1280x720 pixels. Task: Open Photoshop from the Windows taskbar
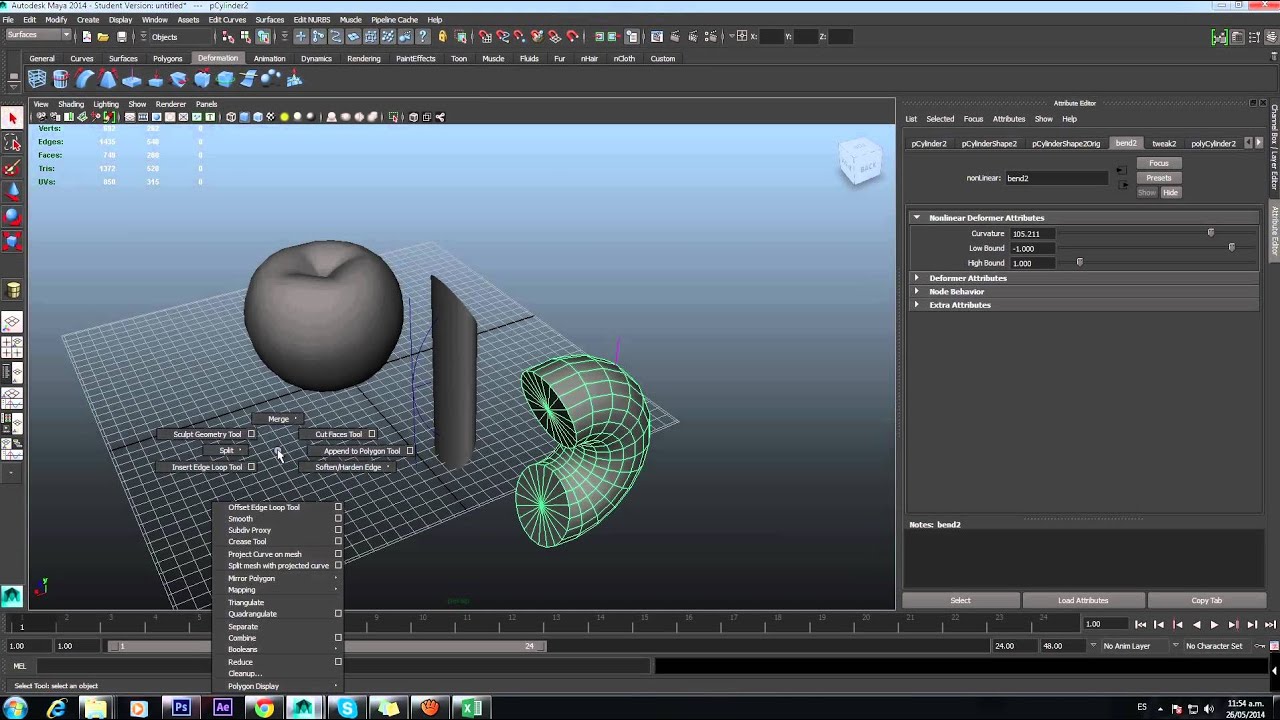tap(181, 708)
